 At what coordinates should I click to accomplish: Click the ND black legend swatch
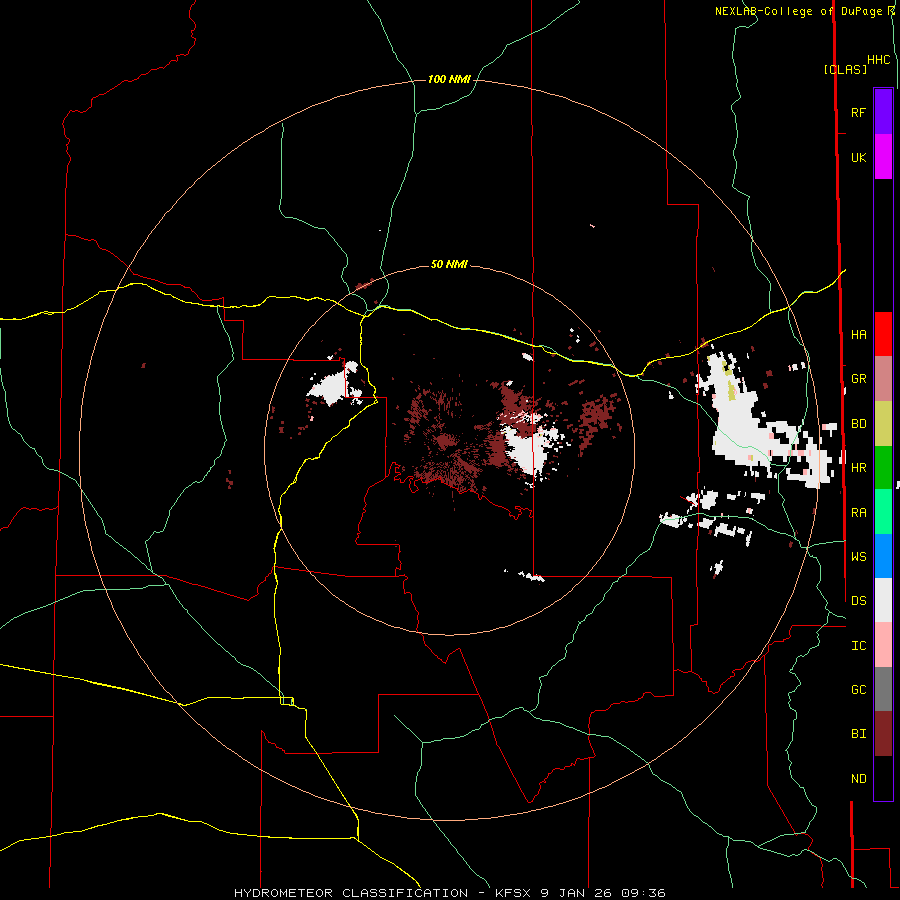[x=883, y=778]
